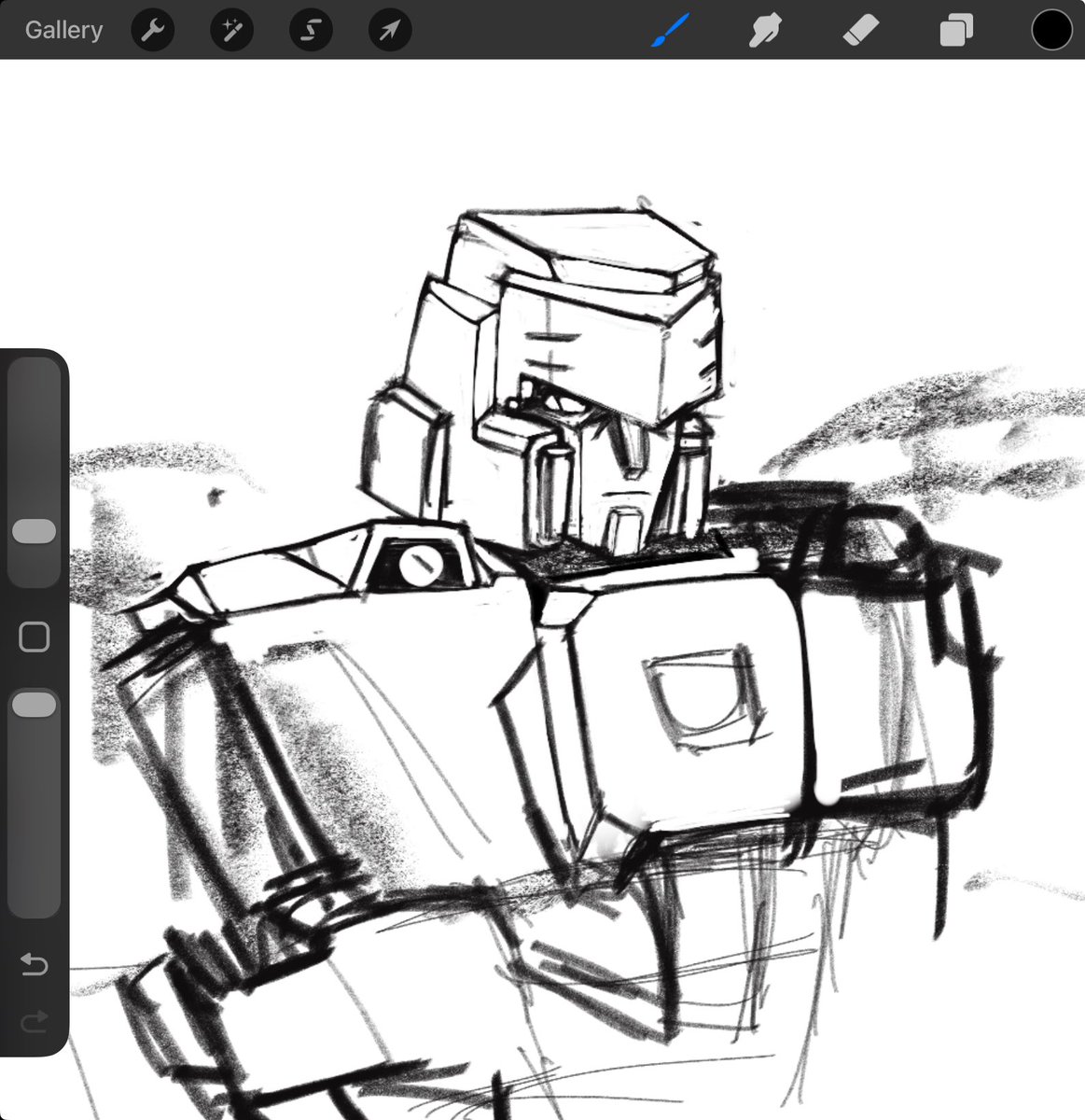
Task: Undo the last stroke
Action: (35, 963)
